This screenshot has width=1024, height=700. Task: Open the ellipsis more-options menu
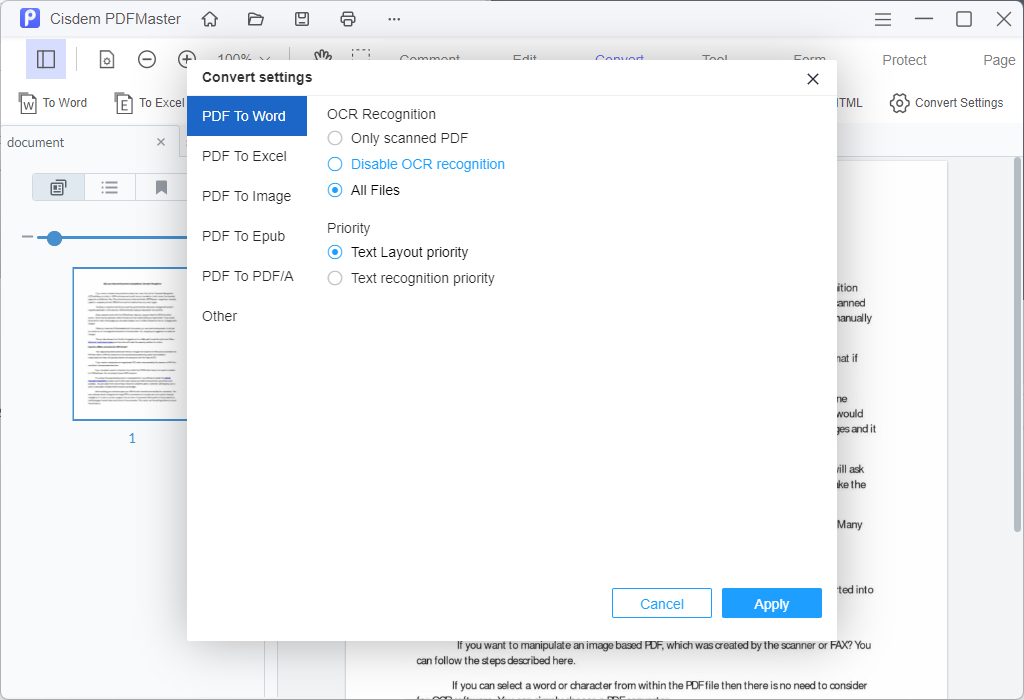[393, 18]
